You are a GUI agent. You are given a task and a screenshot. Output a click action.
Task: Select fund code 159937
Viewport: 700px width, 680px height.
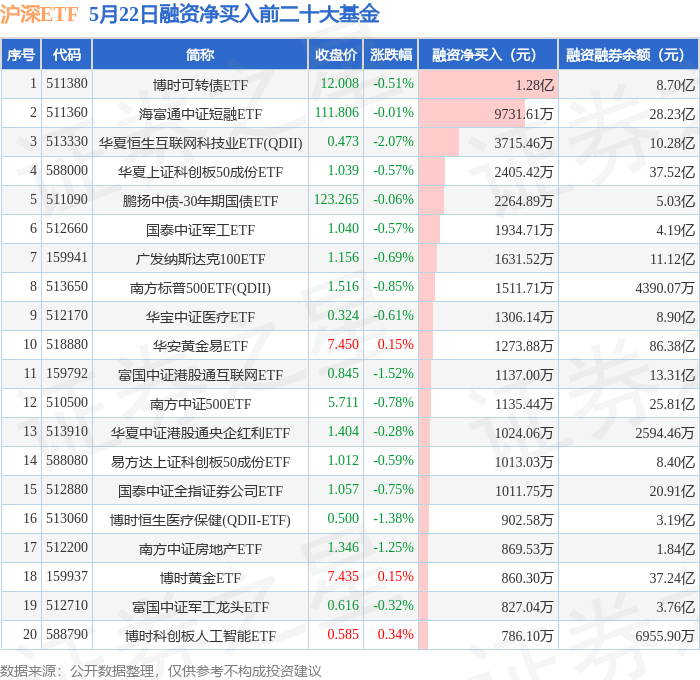[67, 577]
